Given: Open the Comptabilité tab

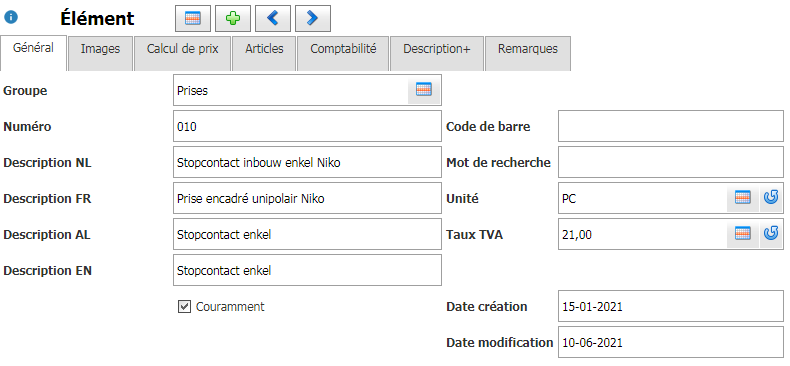Looking at the screenshot, I should [x=343, y=53].
